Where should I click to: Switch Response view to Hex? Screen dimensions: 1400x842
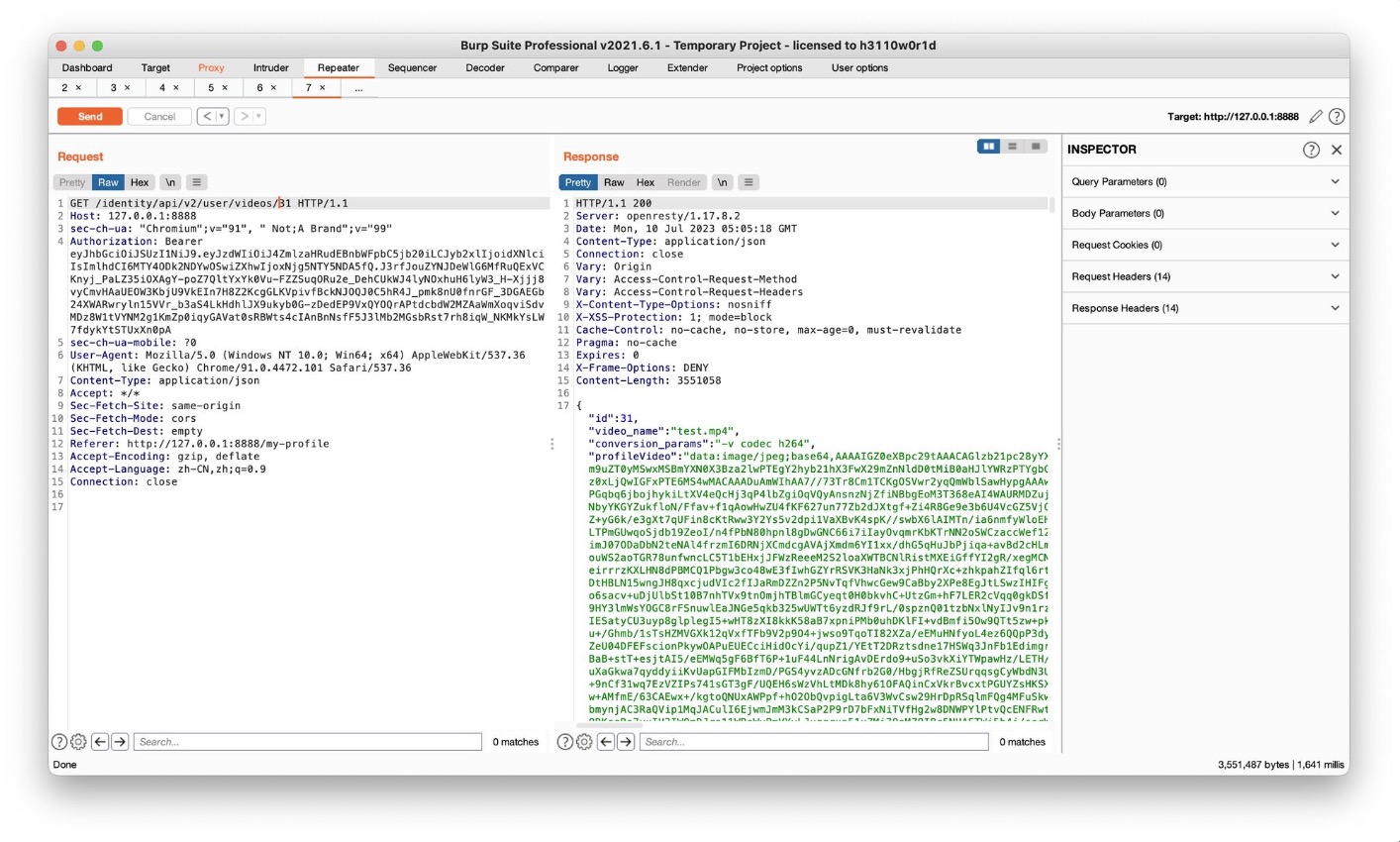[x=646, y=182]
